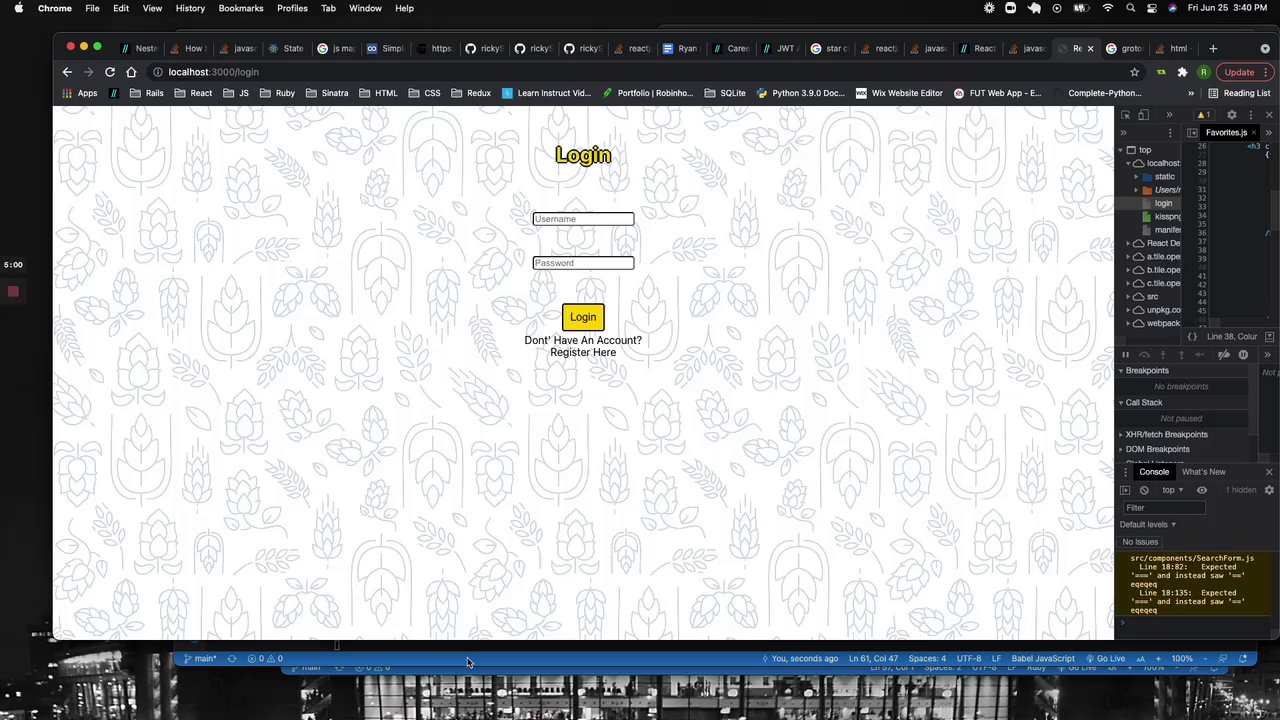Click the Username input field
Image resolution: width=1280 pixels, height=720 pixels.
point(583,219)
